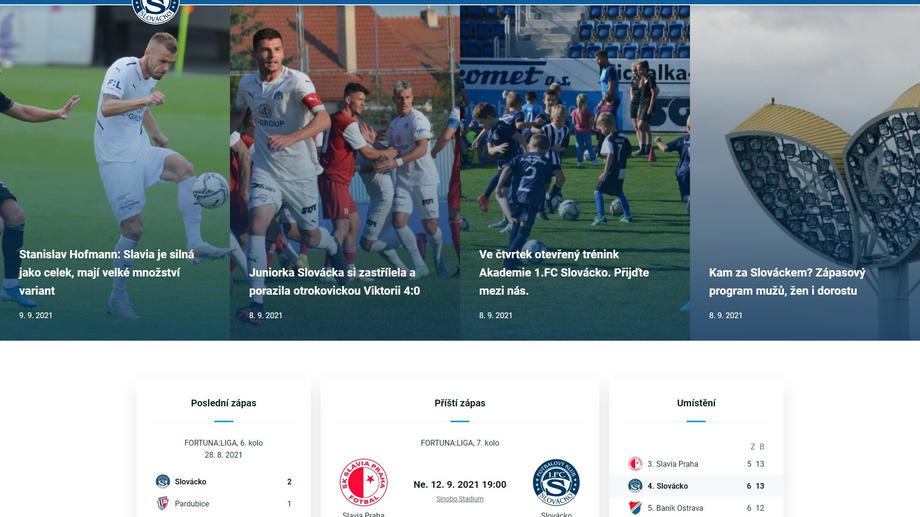Screen dimensions: 920x517
Task: Click the Sinobo Stadium venue link
Action: [x=460, y=499]
